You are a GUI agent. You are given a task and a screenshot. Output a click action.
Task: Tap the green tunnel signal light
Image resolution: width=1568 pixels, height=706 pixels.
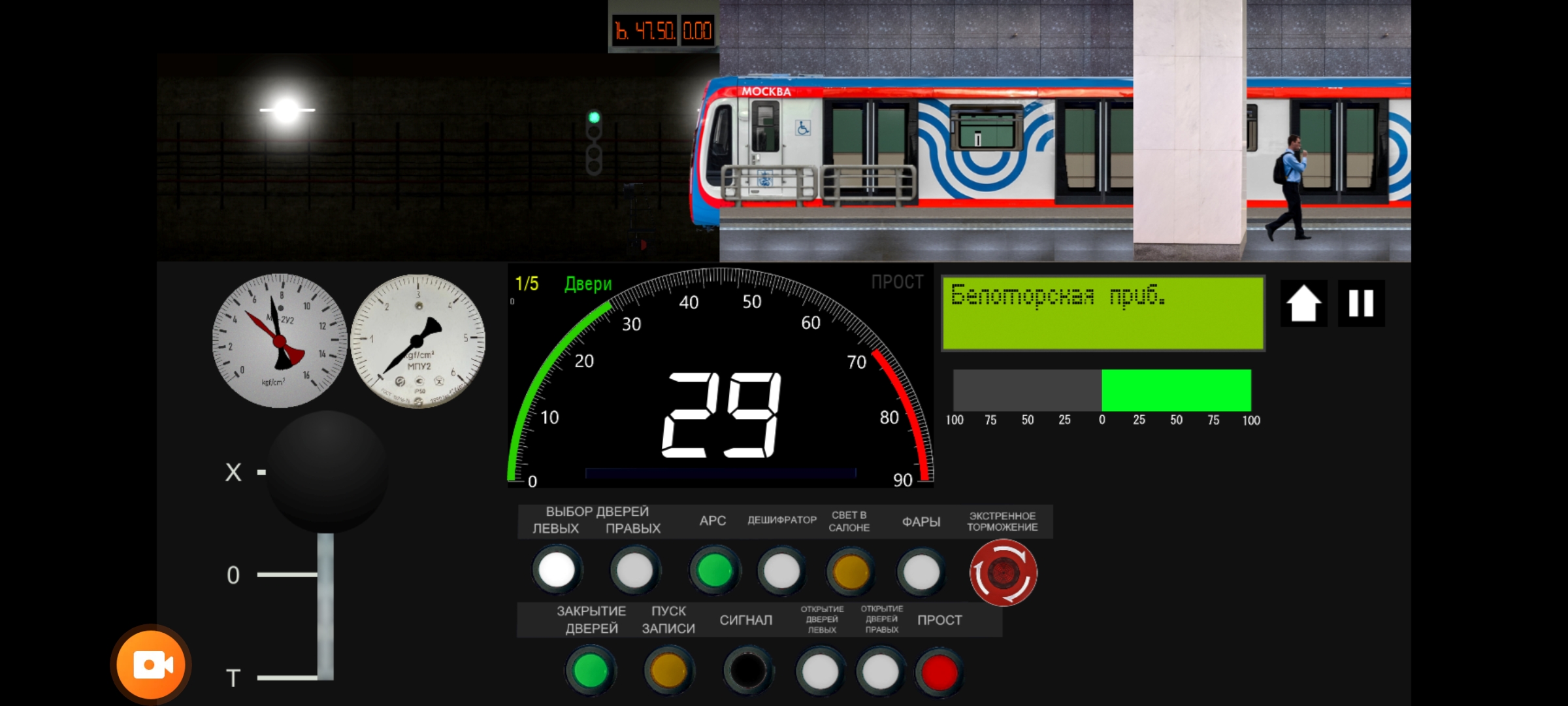(x=594, y=118)
